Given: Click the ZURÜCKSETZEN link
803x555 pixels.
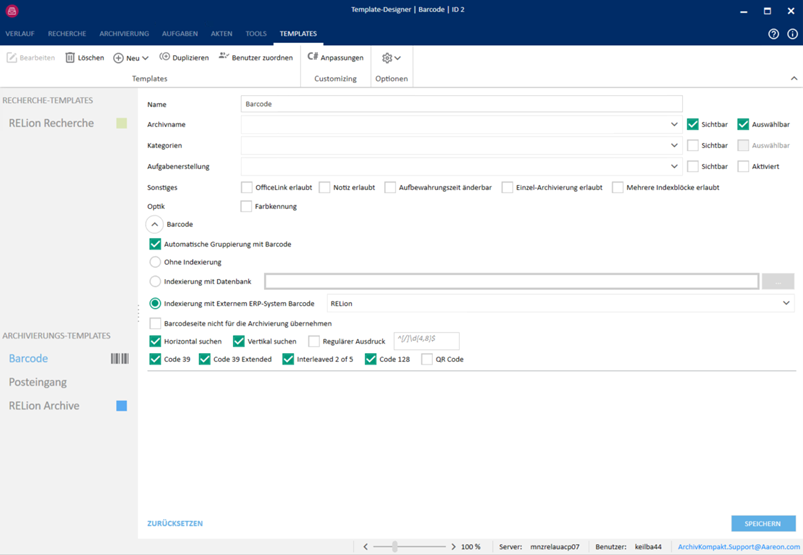Looking at the screenshot, I should tap(175, 523).
